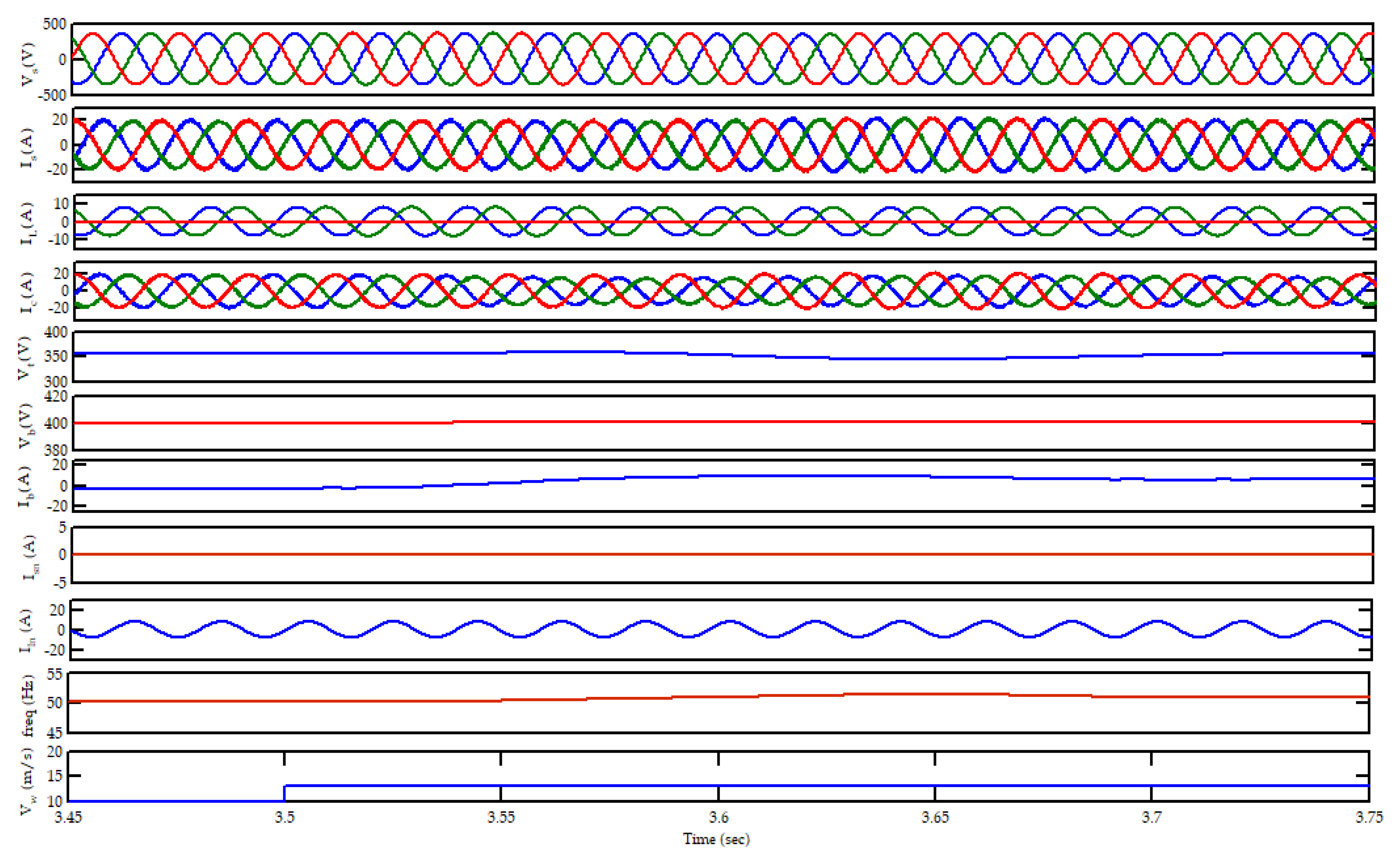Click the 3.75 tick label at axis end
1400x856 pixels.
point(1369,817)
